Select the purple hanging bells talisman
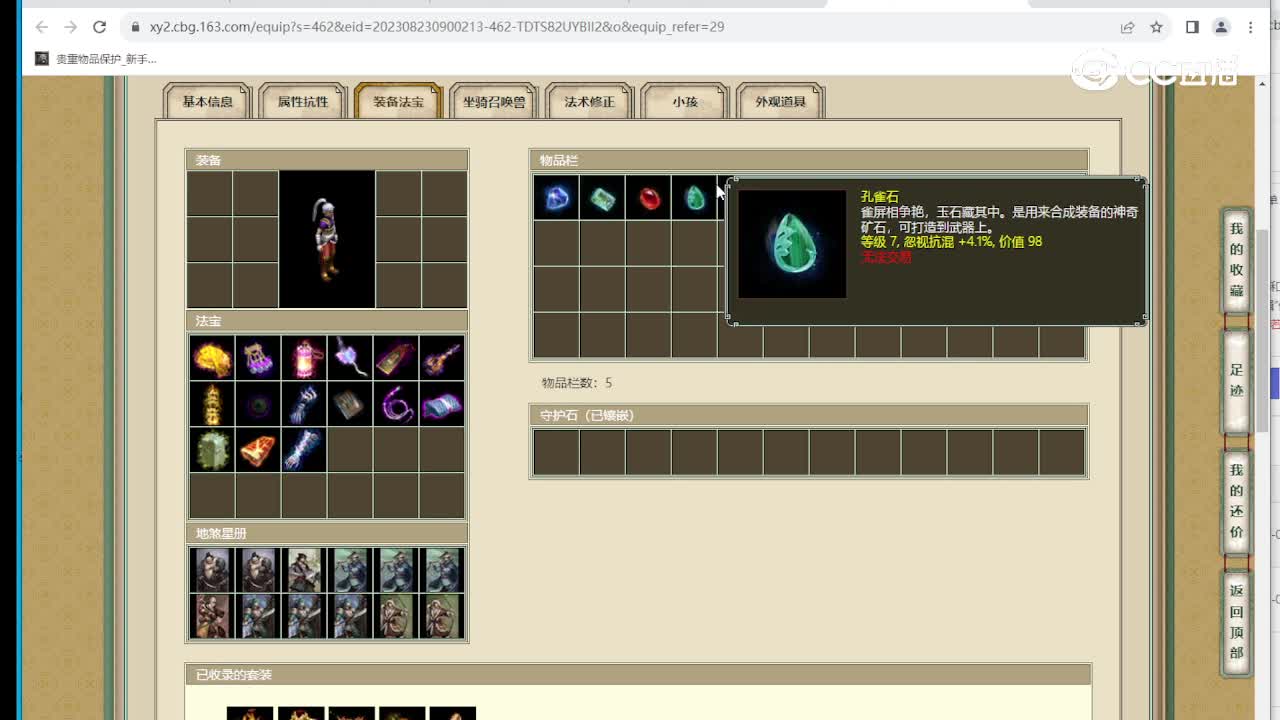The image size is (1280, 720). click(x=258, y=358)
